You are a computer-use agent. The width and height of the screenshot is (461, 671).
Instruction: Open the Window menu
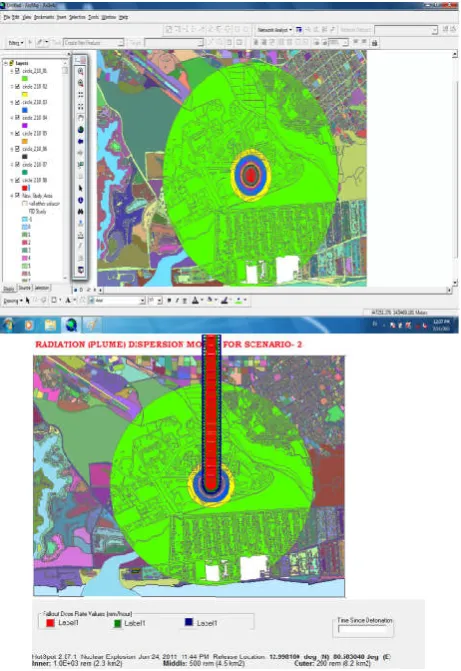(109, 17)
